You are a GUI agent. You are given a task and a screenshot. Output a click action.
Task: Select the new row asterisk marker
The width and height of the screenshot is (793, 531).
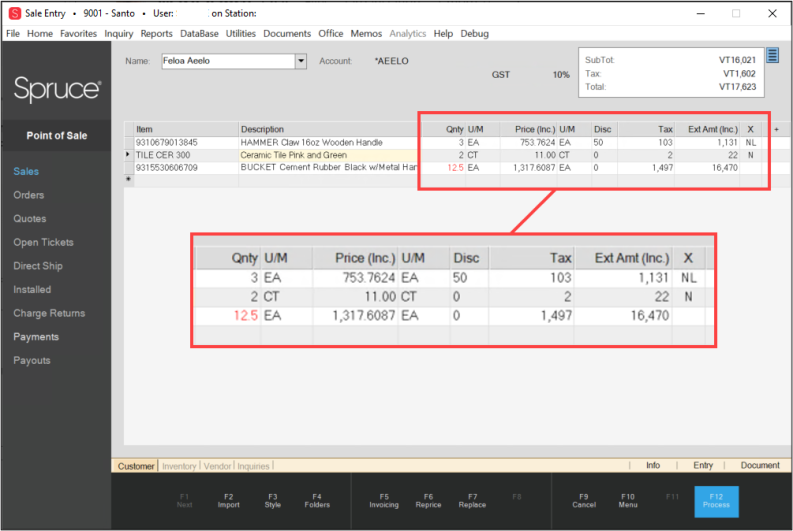[128, 180]
